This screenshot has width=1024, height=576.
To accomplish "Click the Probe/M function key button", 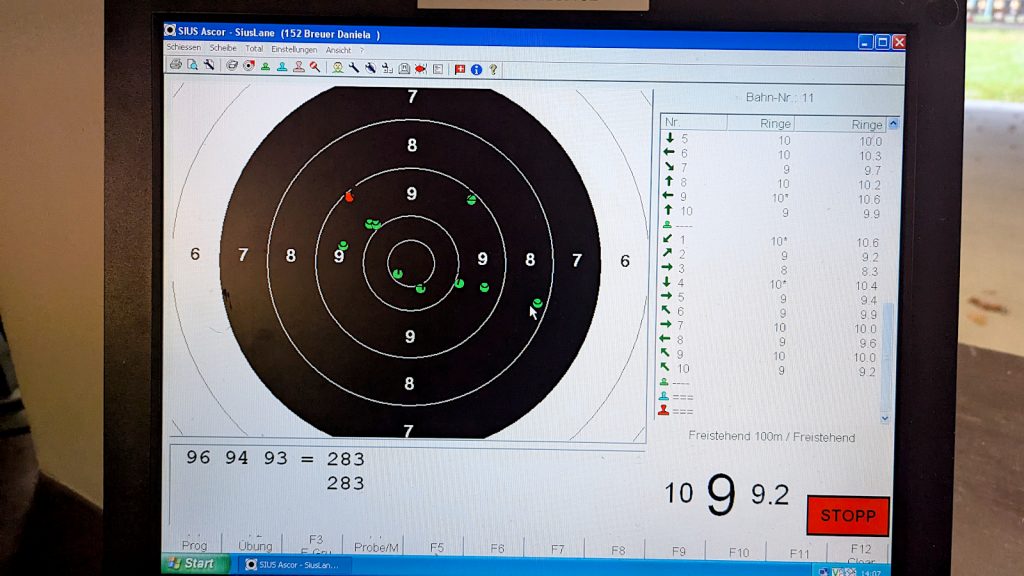I will click(x=376, y=547).
